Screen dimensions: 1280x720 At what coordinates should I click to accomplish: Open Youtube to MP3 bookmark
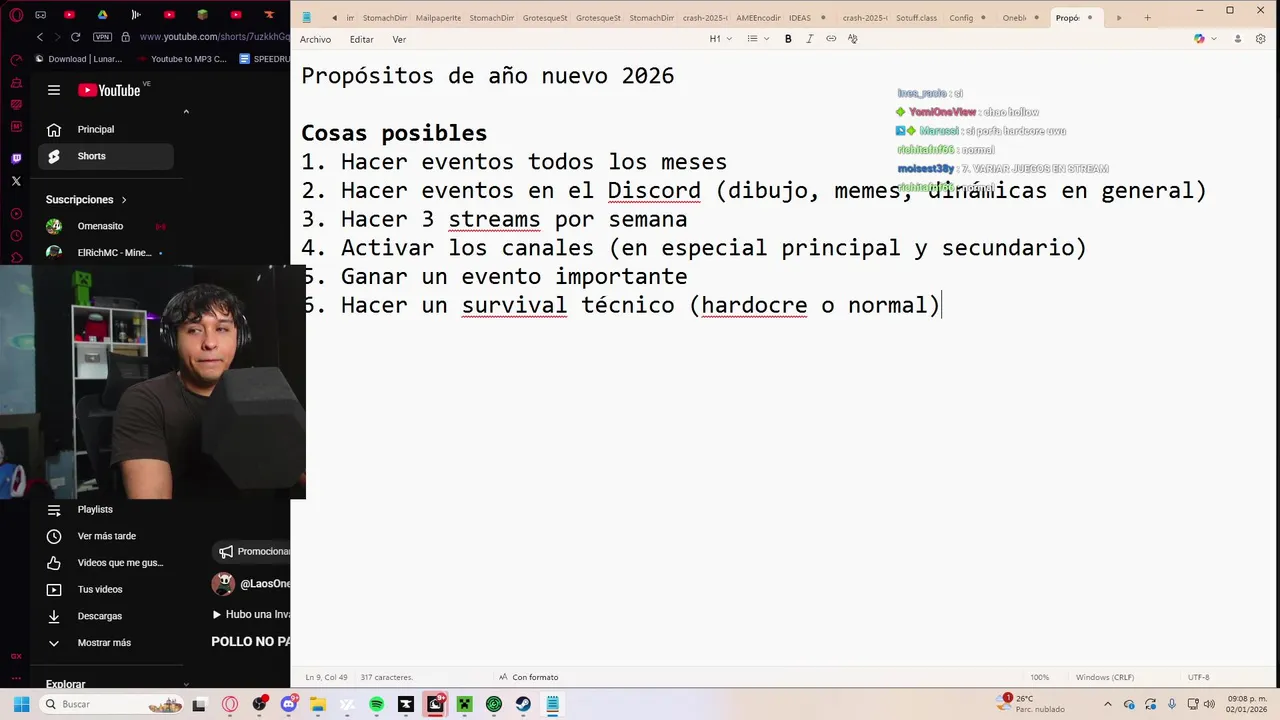180,59
